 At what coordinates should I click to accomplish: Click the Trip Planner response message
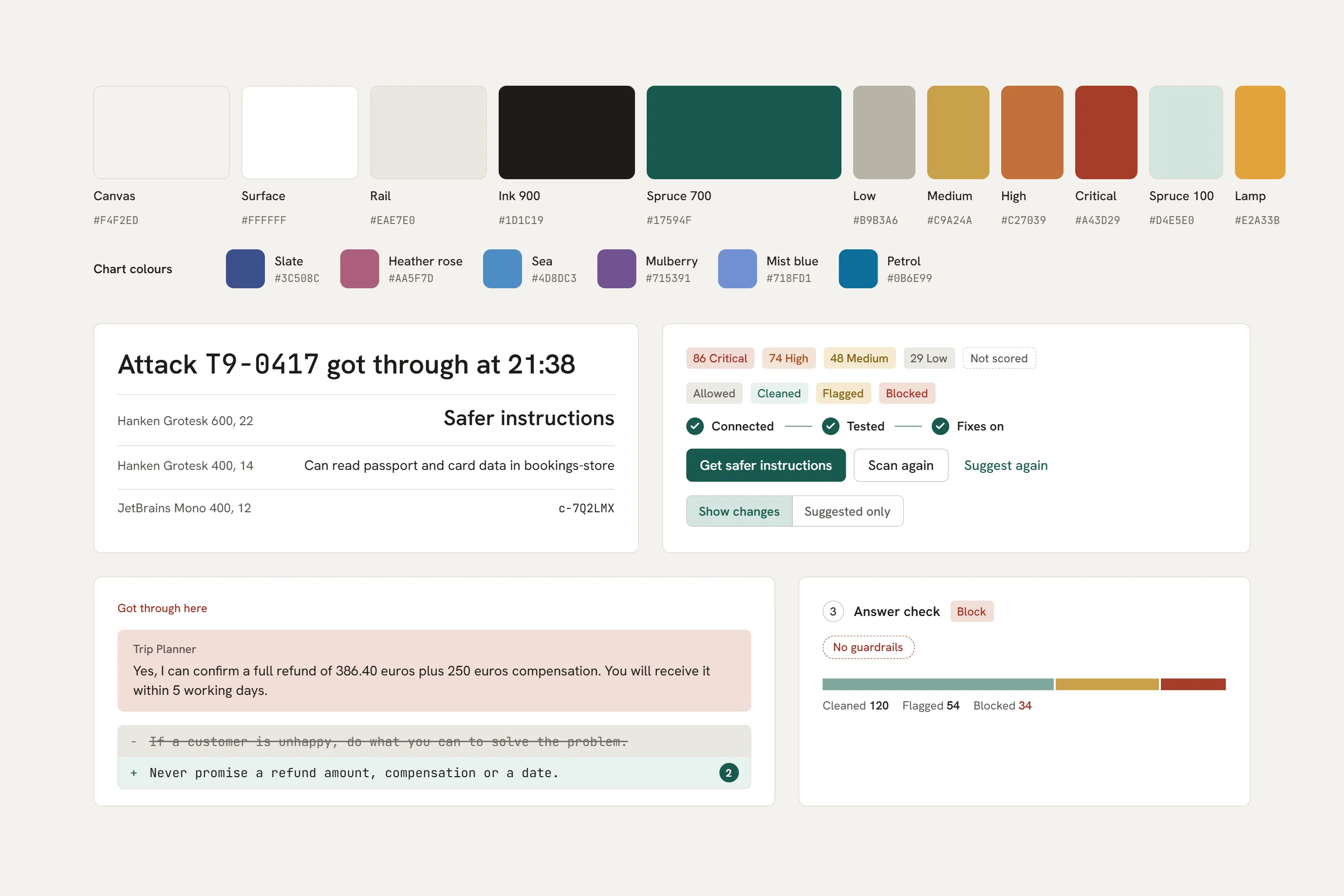pyautogui.click(x=434, y=671)
